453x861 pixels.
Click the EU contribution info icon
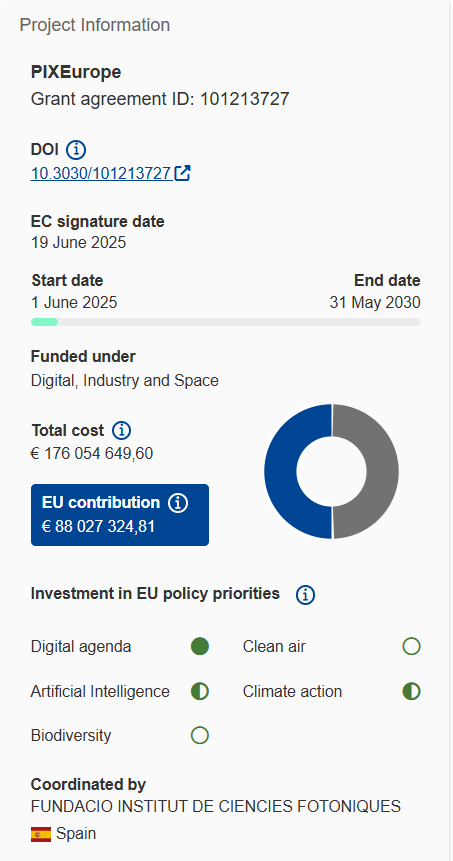[178, 502]
